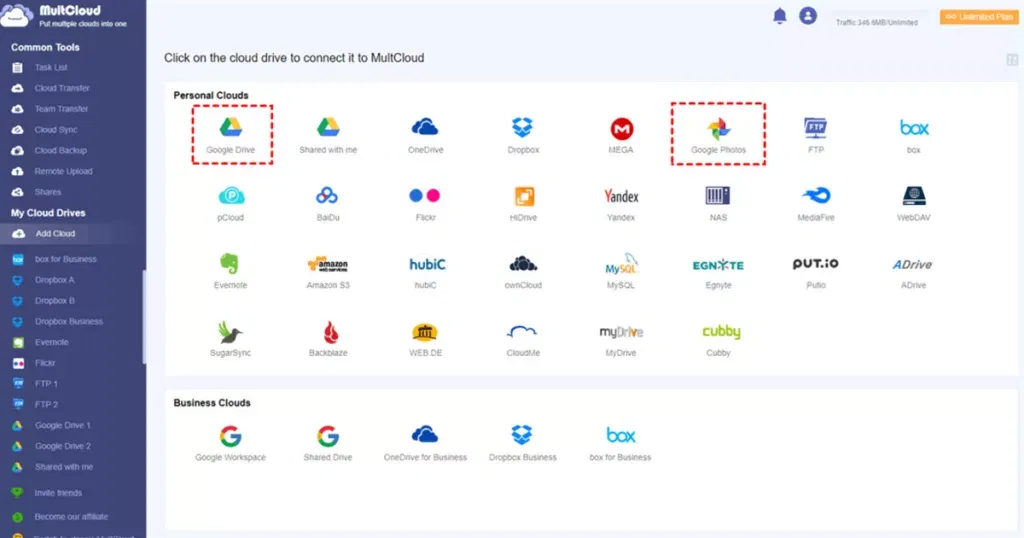Open Dropbox A drive
The image size is (1024, 538).
(55, 280)
